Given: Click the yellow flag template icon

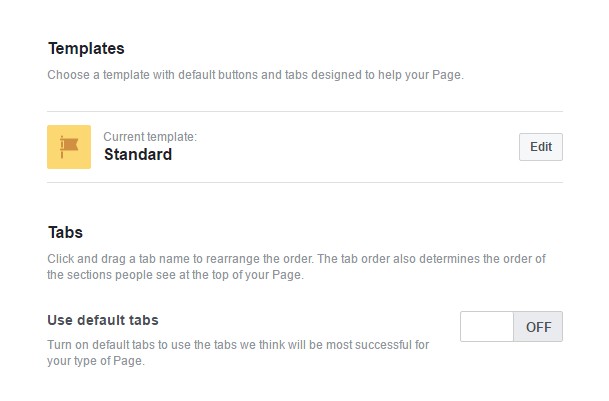Looking at the screenshot, I should [x=69, y=146].
